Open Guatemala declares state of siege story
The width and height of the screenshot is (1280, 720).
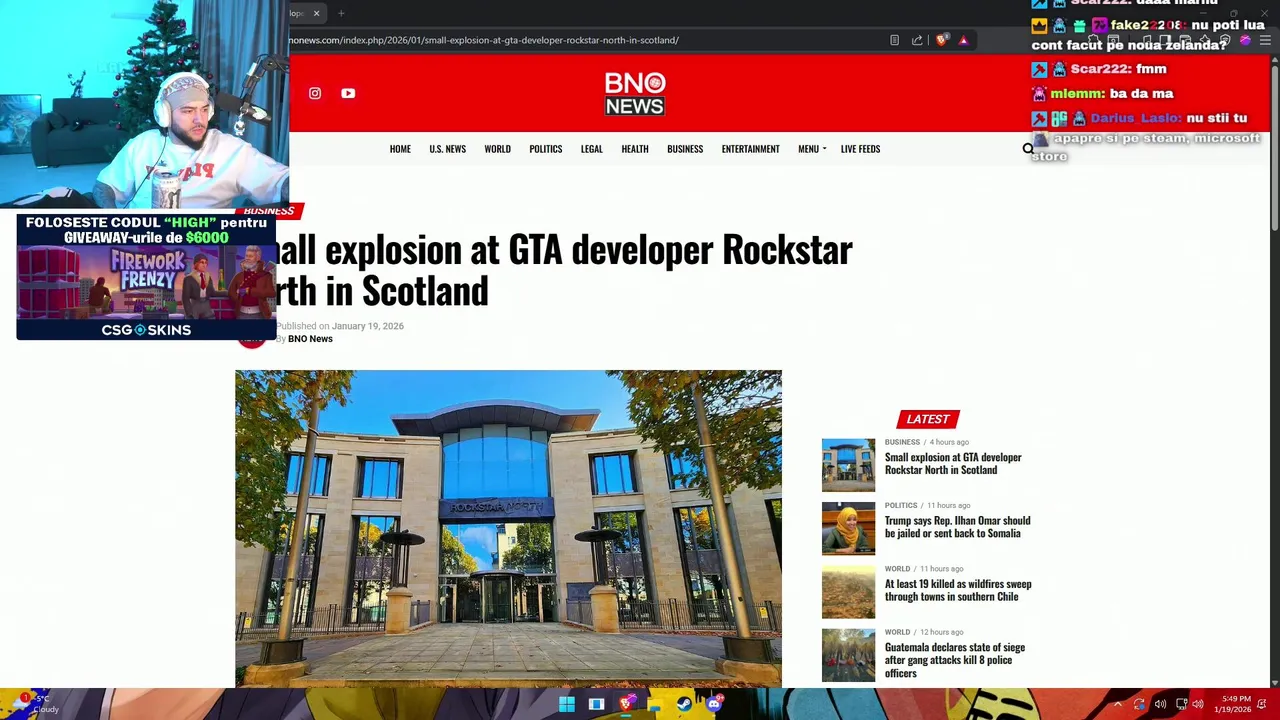coord(955,660)
